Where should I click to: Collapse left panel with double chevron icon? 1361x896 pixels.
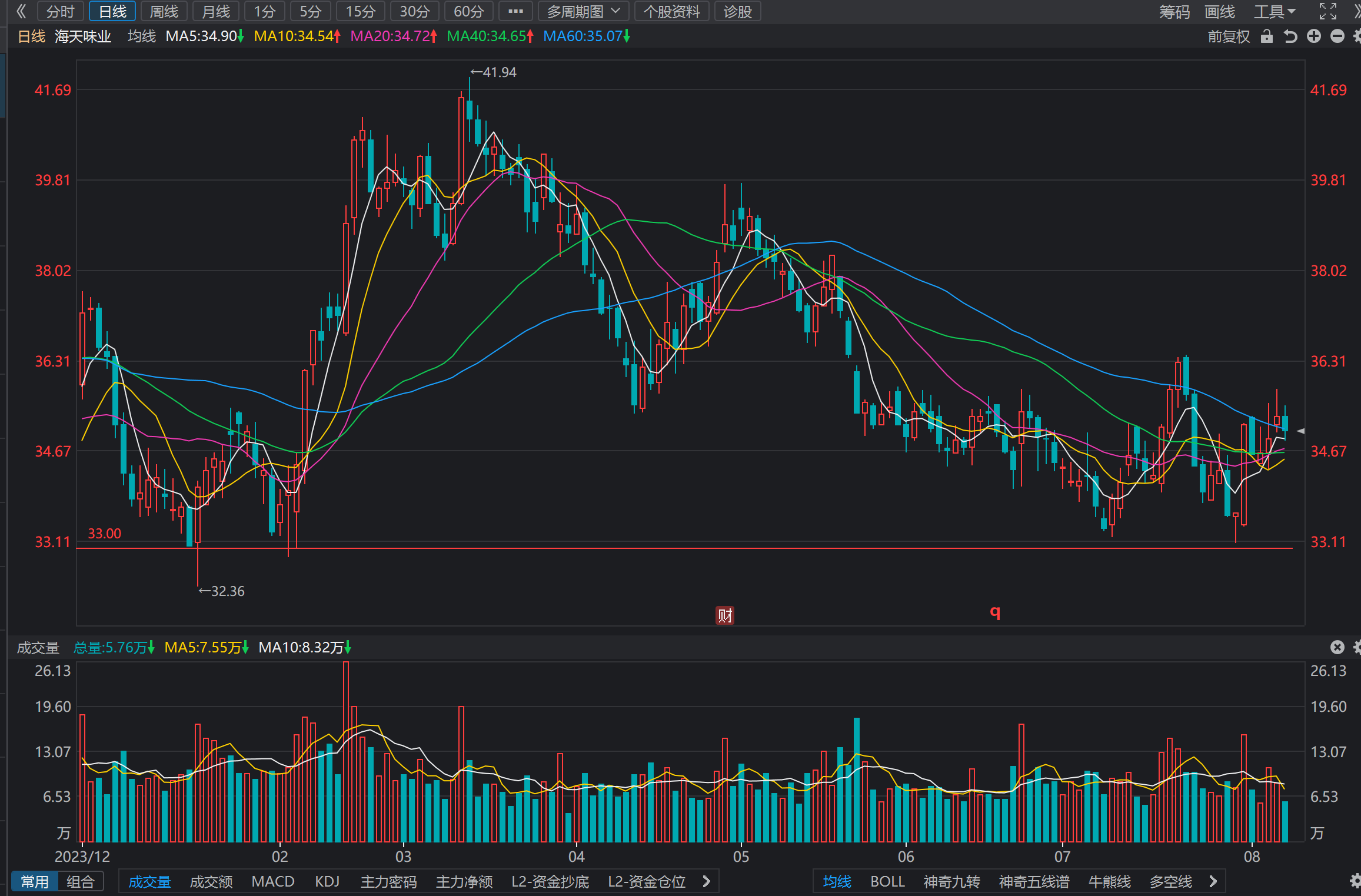coord(21,11)
